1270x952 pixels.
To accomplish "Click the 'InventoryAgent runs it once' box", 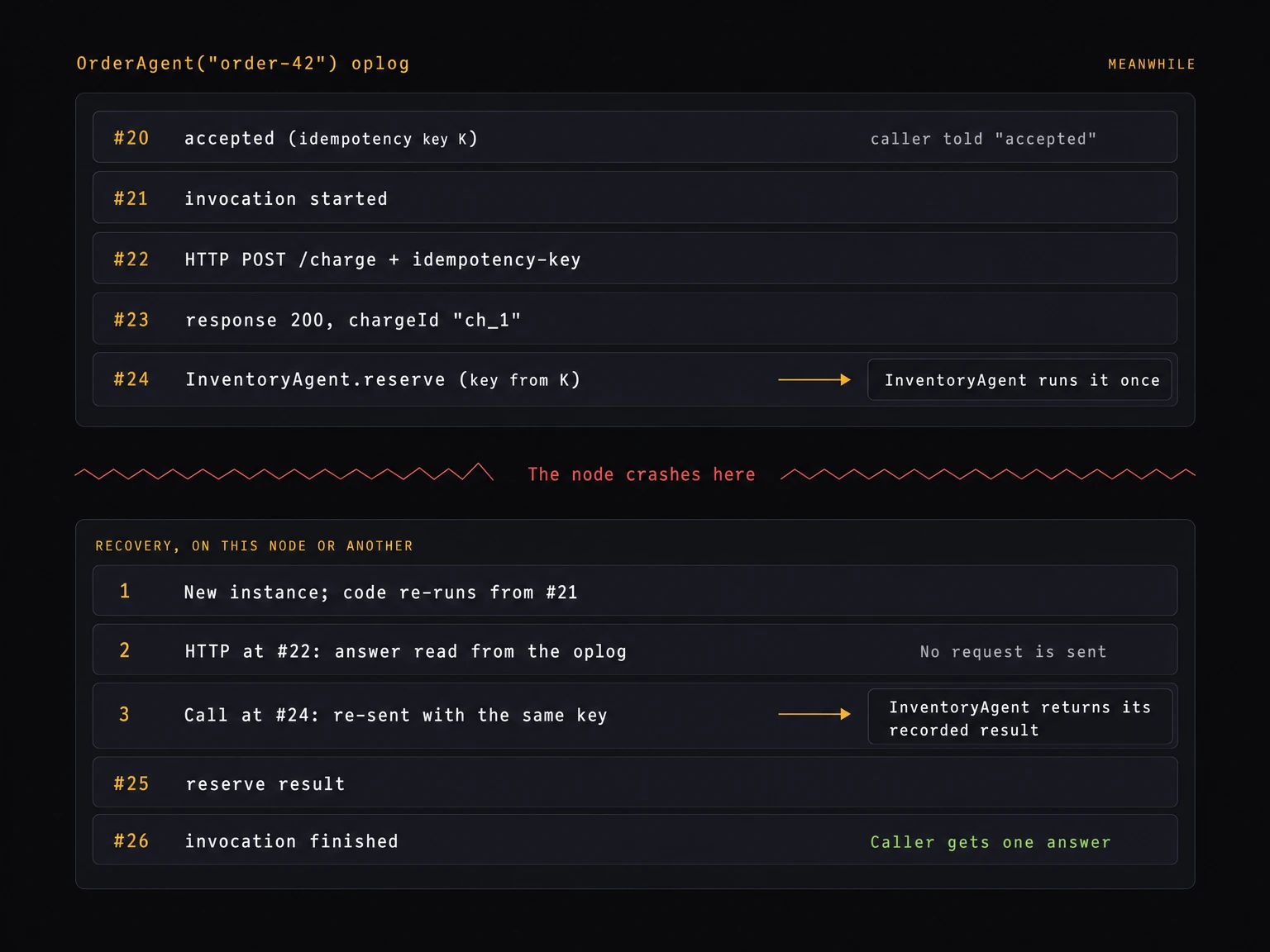I will (1019, 380).
